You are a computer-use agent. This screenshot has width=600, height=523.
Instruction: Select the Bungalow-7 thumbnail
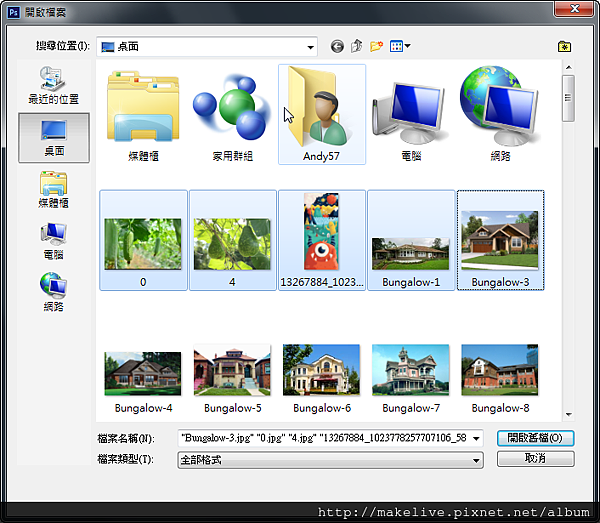point(411,378)
